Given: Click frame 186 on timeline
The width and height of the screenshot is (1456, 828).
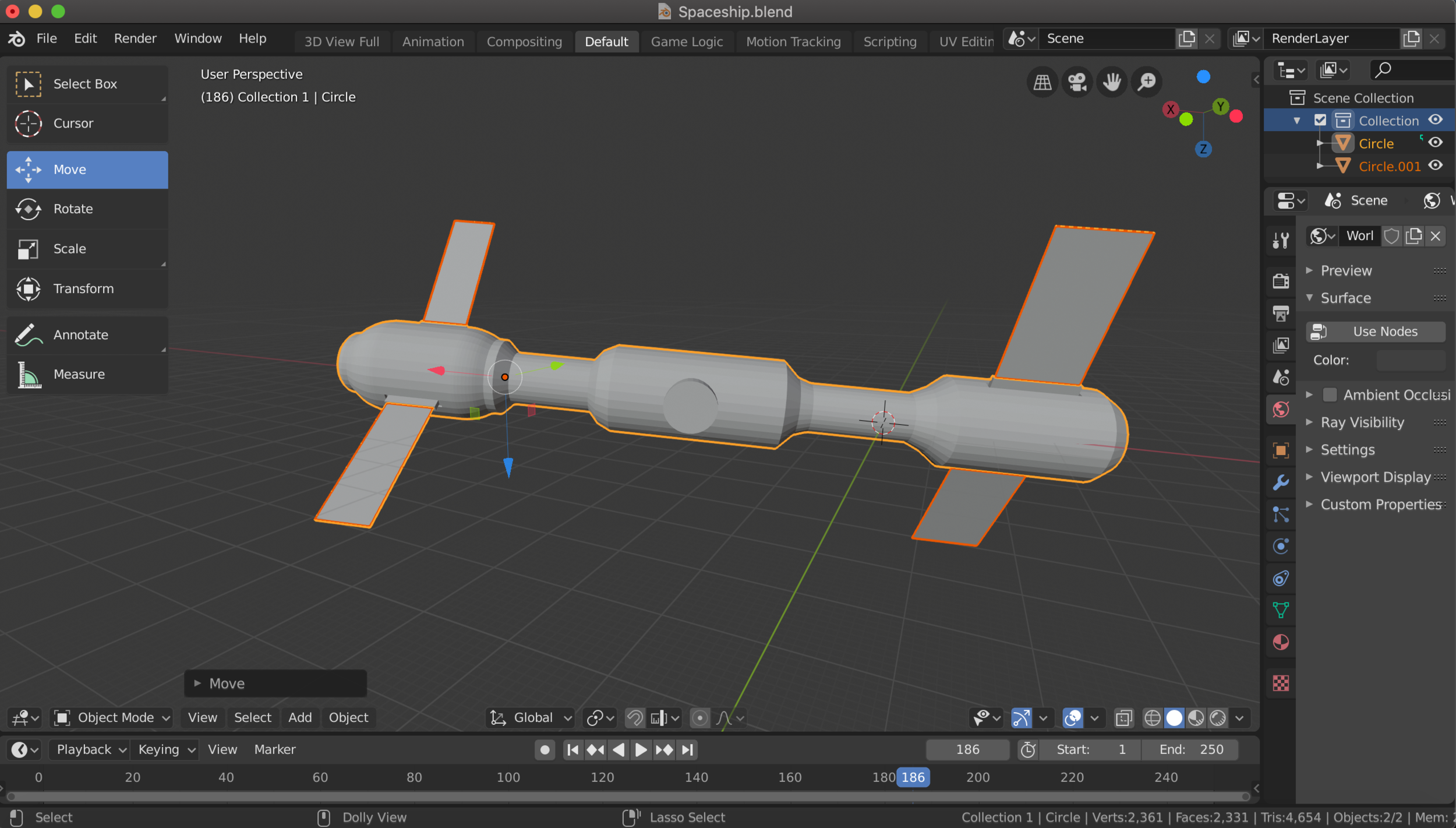Looking at the screenshot, I should (x=912, y=777).
